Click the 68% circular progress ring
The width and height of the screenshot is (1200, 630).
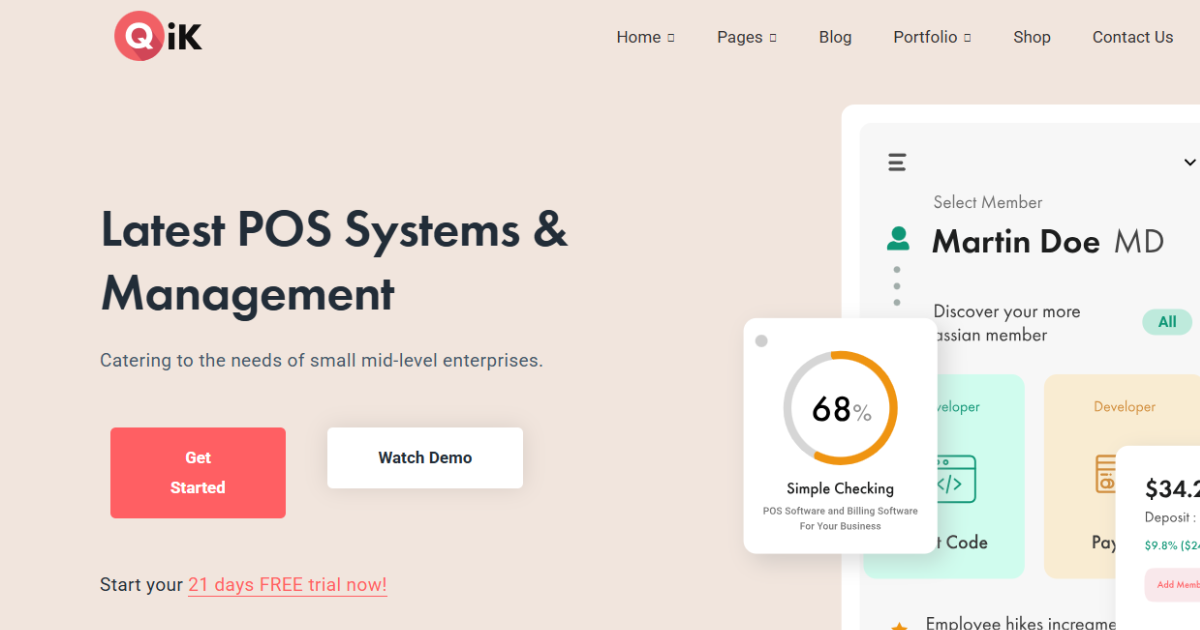pos(840,408)
